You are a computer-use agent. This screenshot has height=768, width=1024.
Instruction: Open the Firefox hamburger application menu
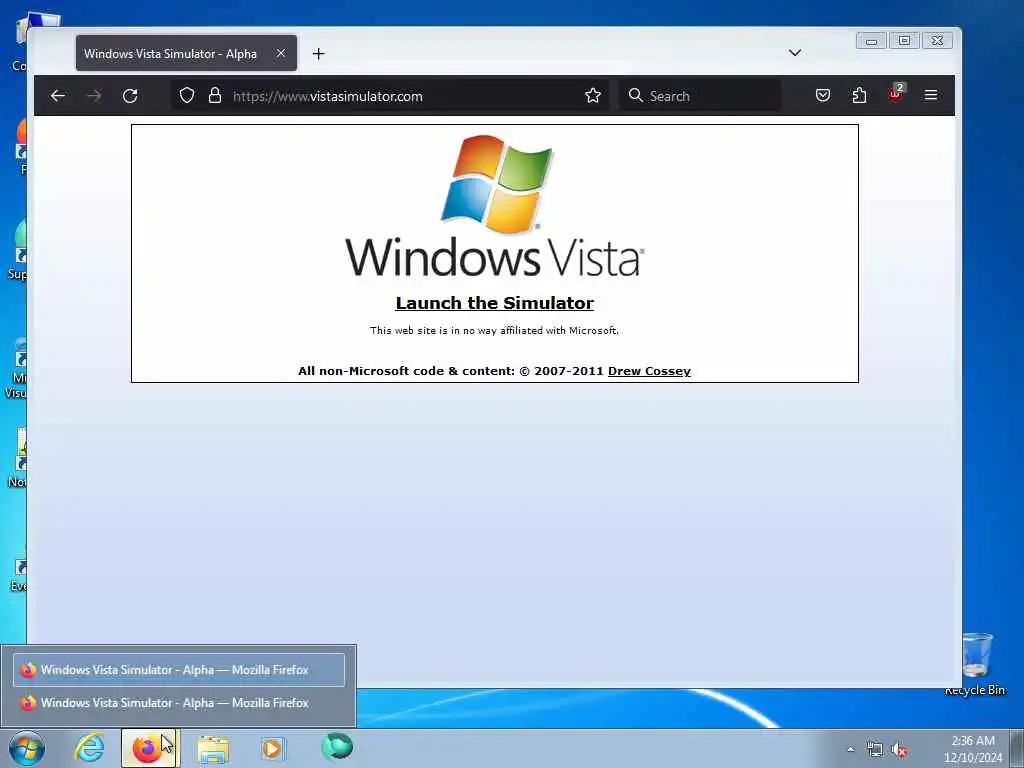931,95
